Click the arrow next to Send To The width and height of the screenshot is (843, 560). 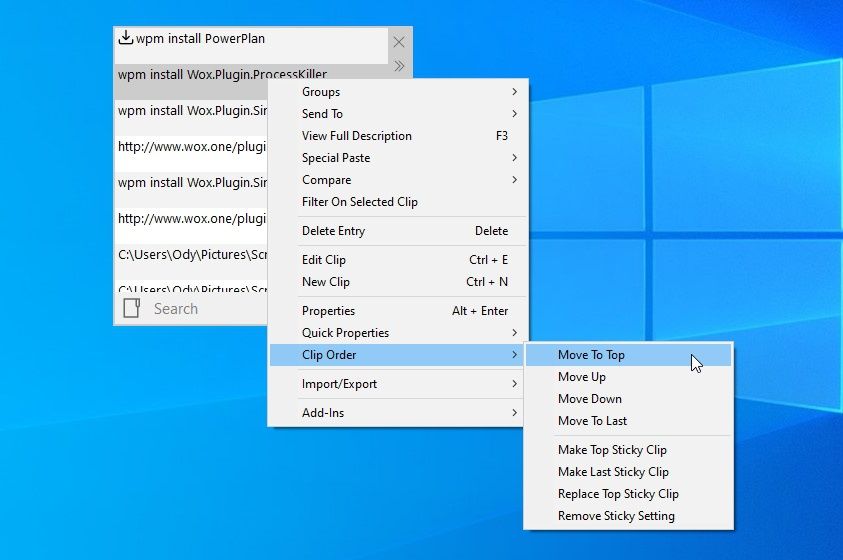tap(515, 114)
